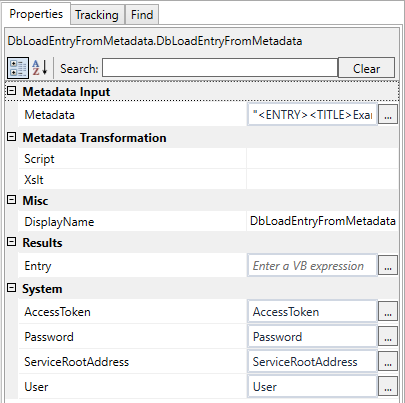Open expression editor for Password property
The width and height of the screenshot is (405, 403).
point(388,337)
